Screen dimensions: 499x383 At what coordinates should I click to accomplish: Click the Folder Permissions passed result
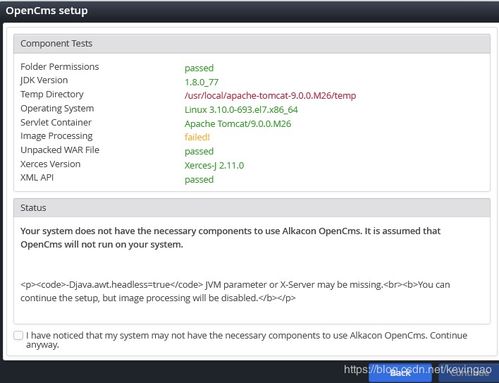[x=199, y=68]
